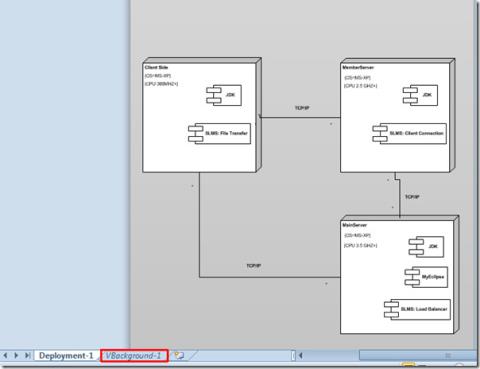The image size is (480, 369).
Task: Click the horizontal scrollbar thumb
Action: pyautogui.click(x=418, y=355)
